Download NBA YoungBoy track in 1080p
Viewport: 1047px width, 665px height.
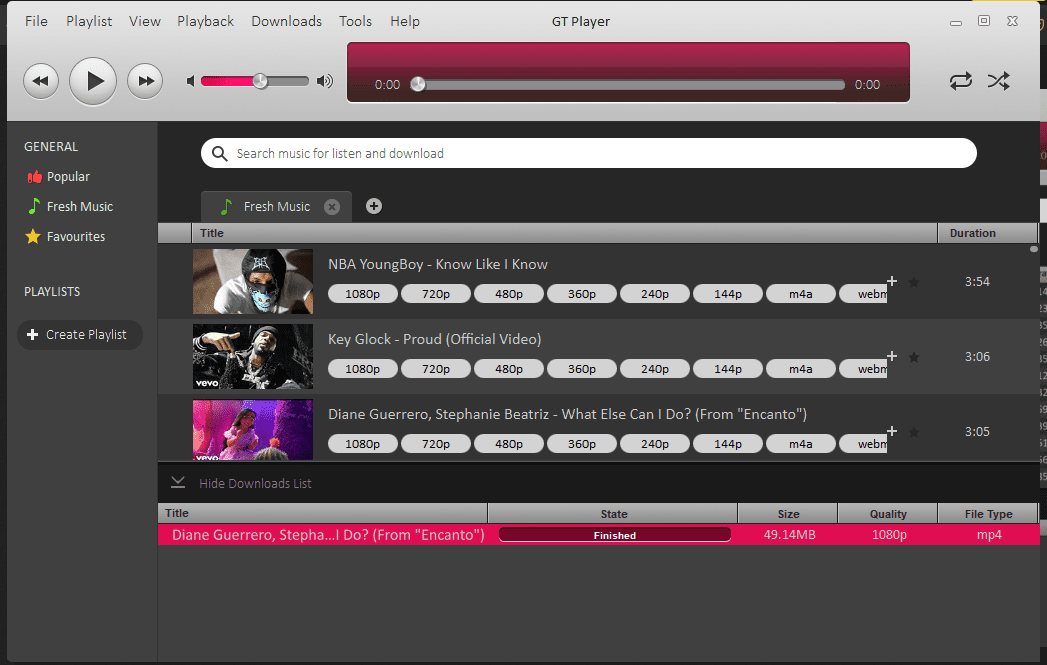[363, 294]
